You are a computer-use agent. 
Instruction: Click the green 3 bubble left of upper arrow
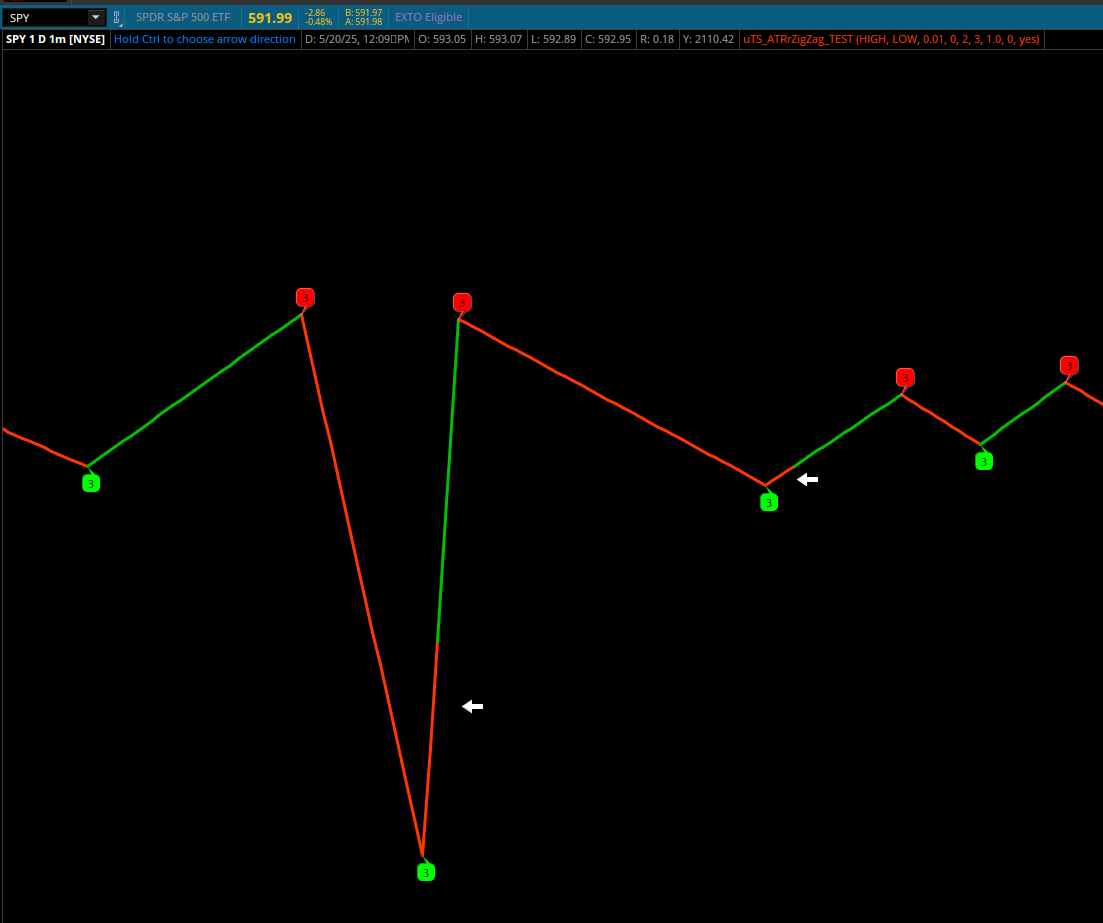pyautogui.click(x=768, y=502)
